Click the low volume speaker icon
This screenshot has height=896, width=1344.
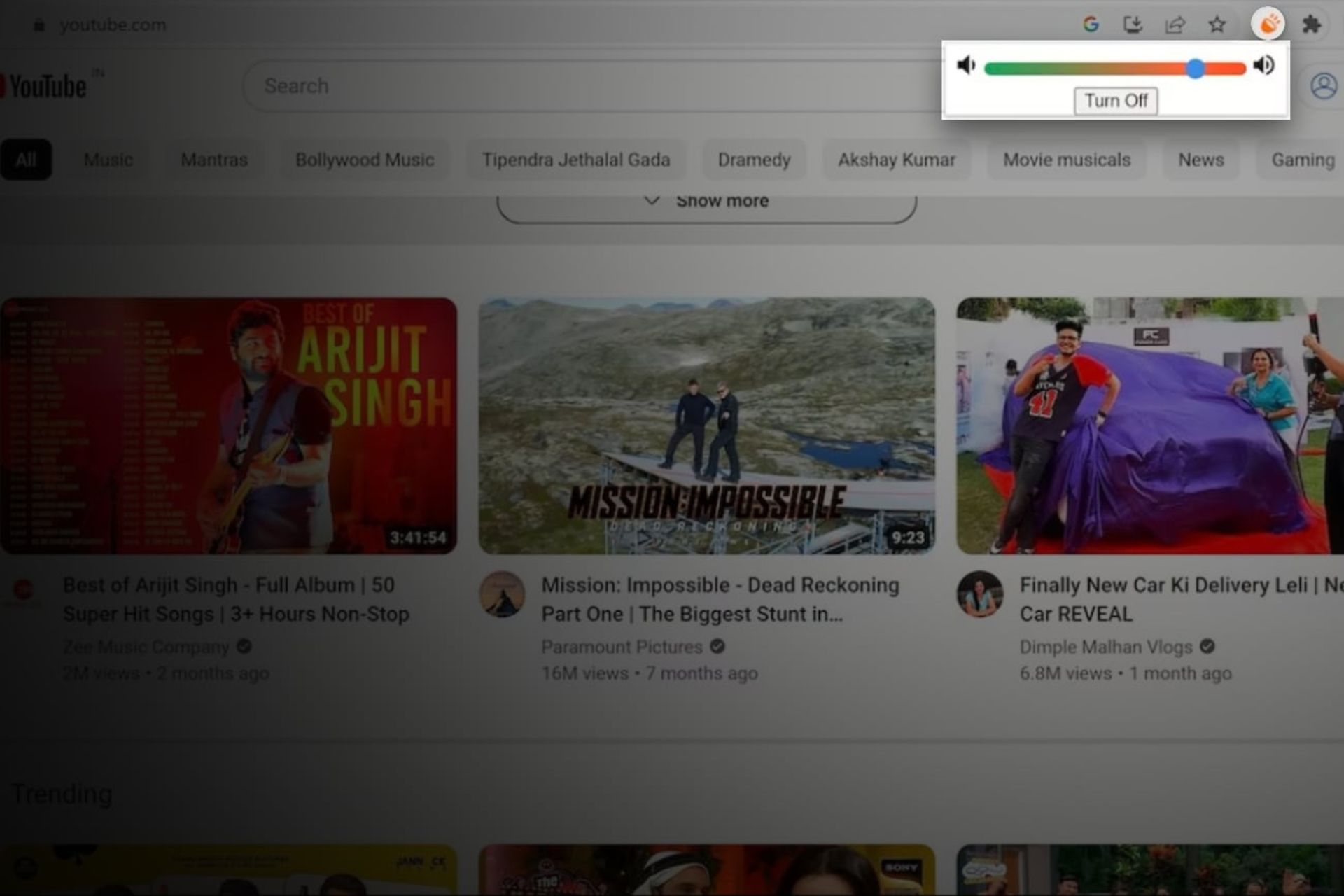pos(966,65)
